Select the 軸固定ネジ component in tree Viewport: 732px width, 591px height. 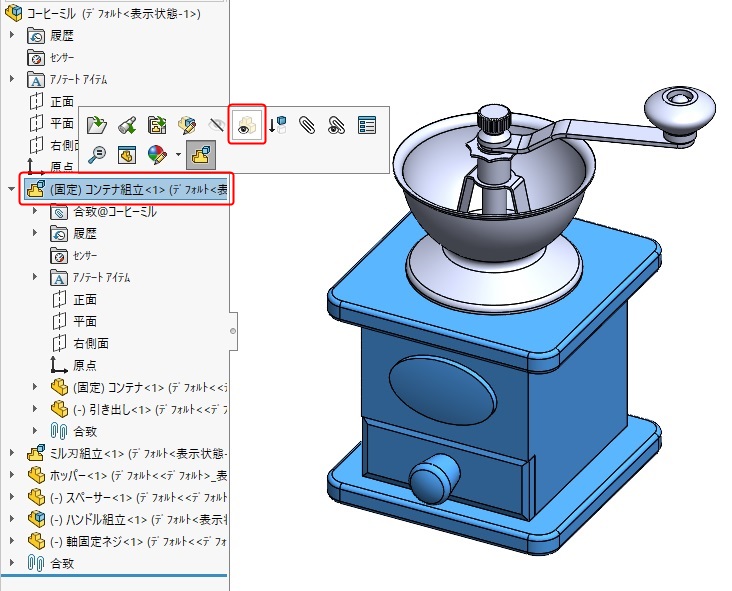(x=140, y=541)
